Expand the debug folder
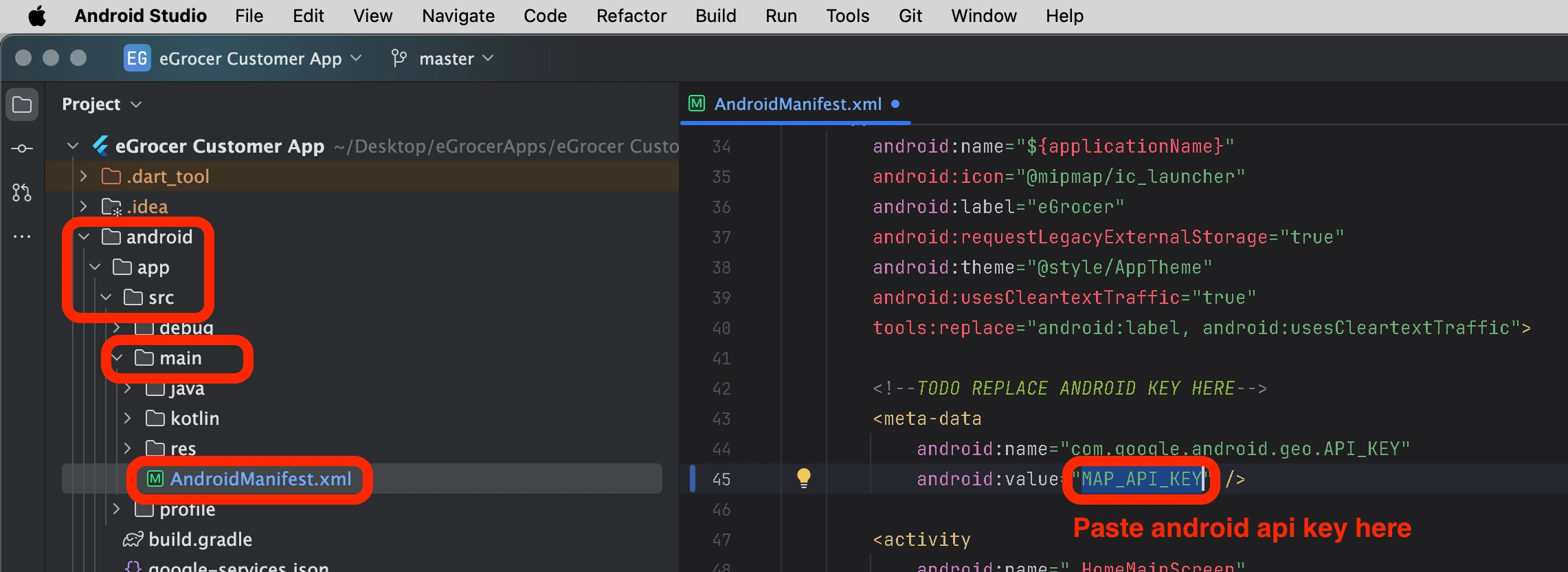 tap(117, 328)
